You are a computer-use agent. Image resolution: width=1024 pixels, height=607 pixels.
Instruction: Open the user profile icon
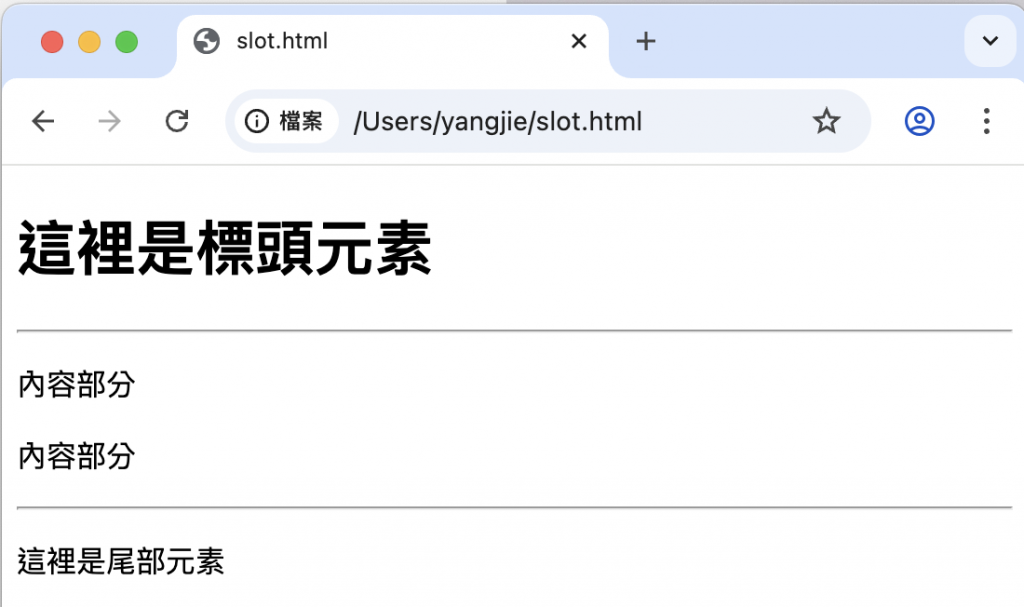tap(919, 121)
